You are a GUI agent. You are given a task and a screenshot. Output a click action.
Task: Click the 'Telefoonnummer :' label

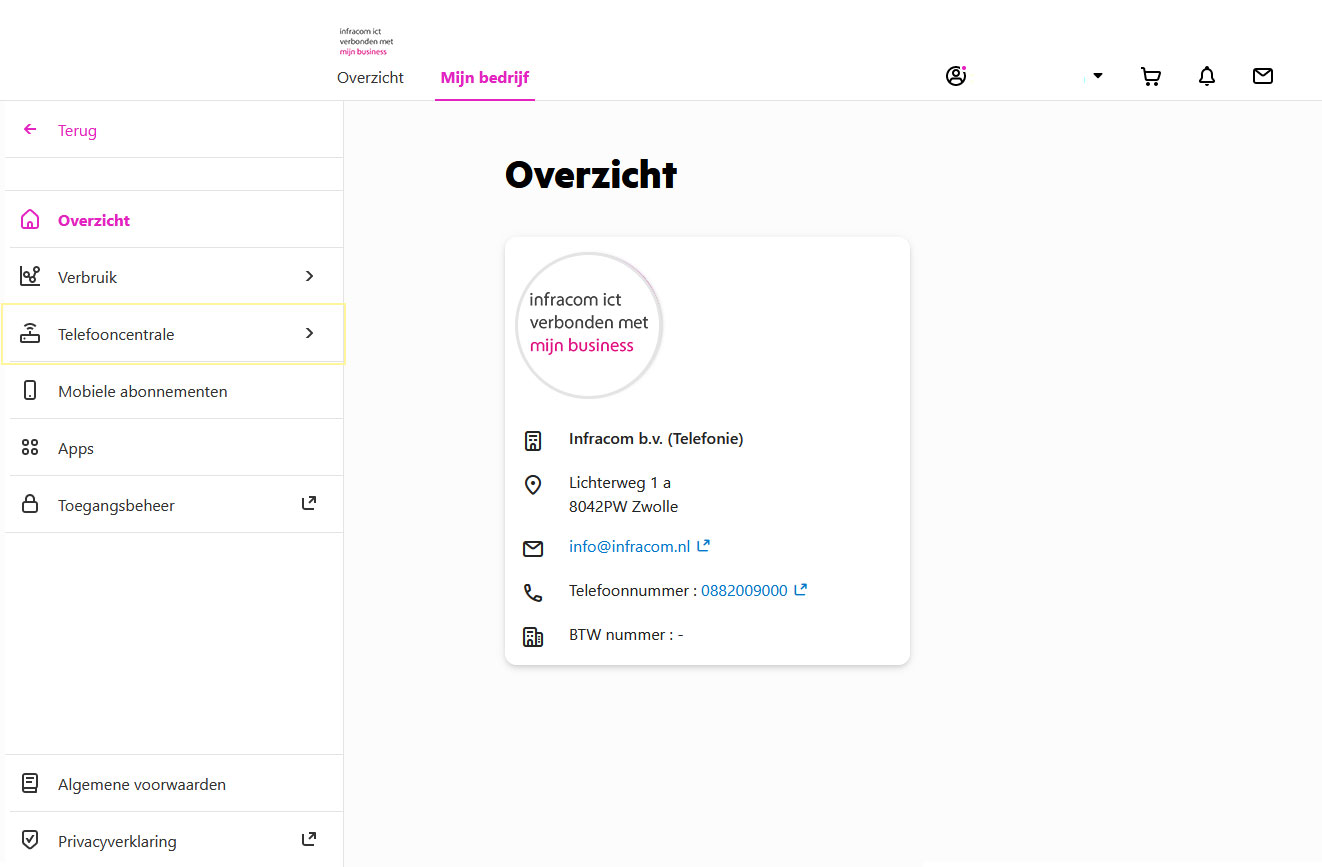coord(633,590)
